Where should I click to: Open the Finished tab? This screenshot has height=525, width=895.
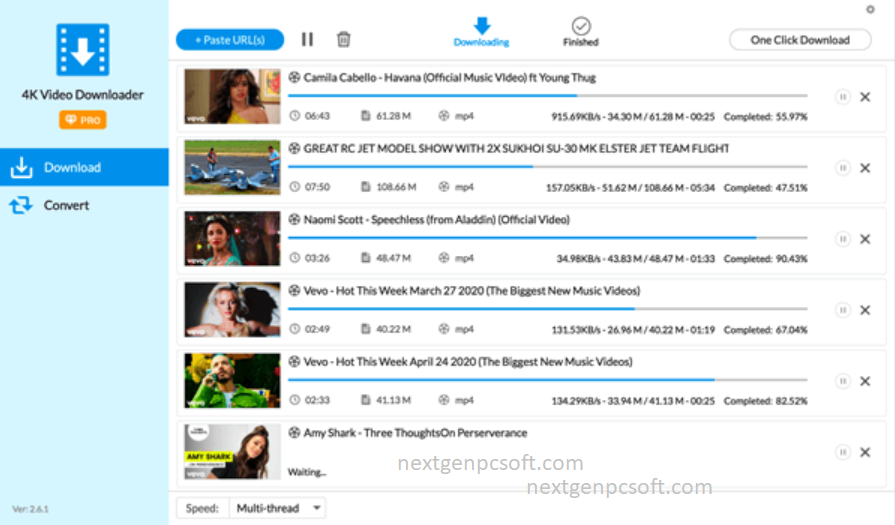pos(580,32)
